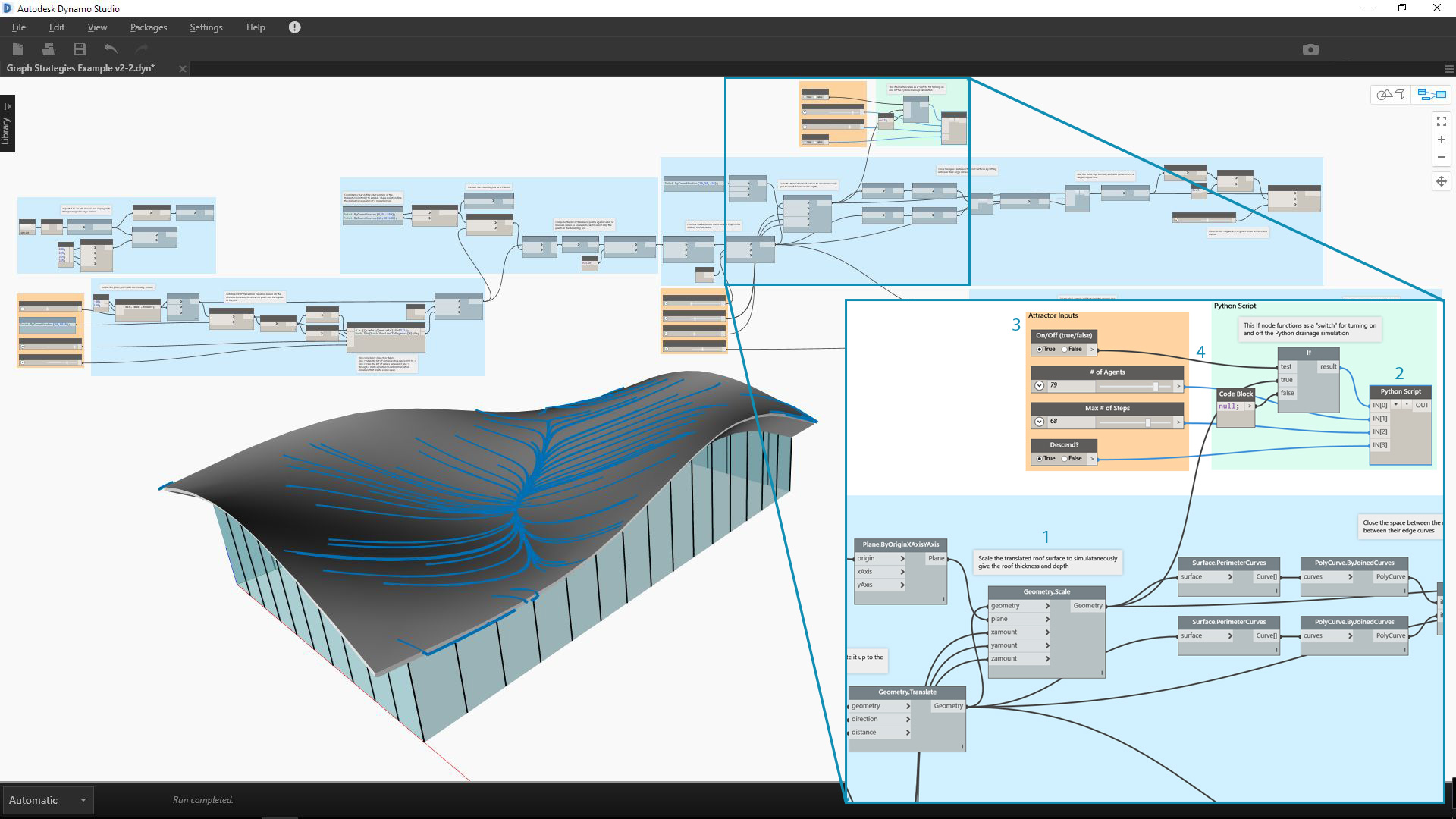Undo the last action with the Undo arrow
The height and width of the screenshot is (819, 1456).
click(x=110, y=49)
